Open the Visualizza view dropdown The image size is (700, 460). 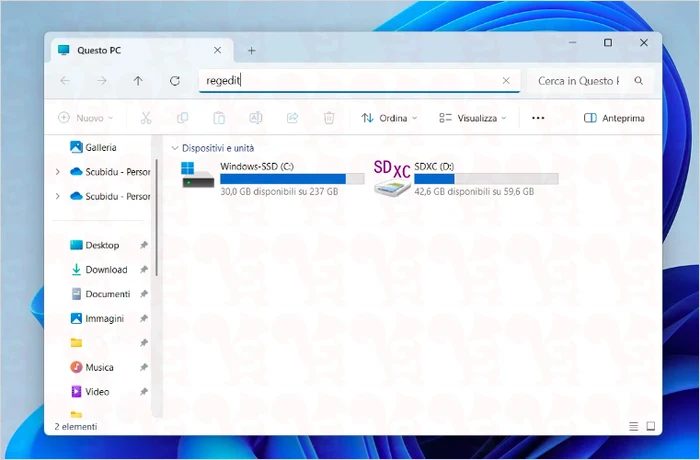(472, 118)
